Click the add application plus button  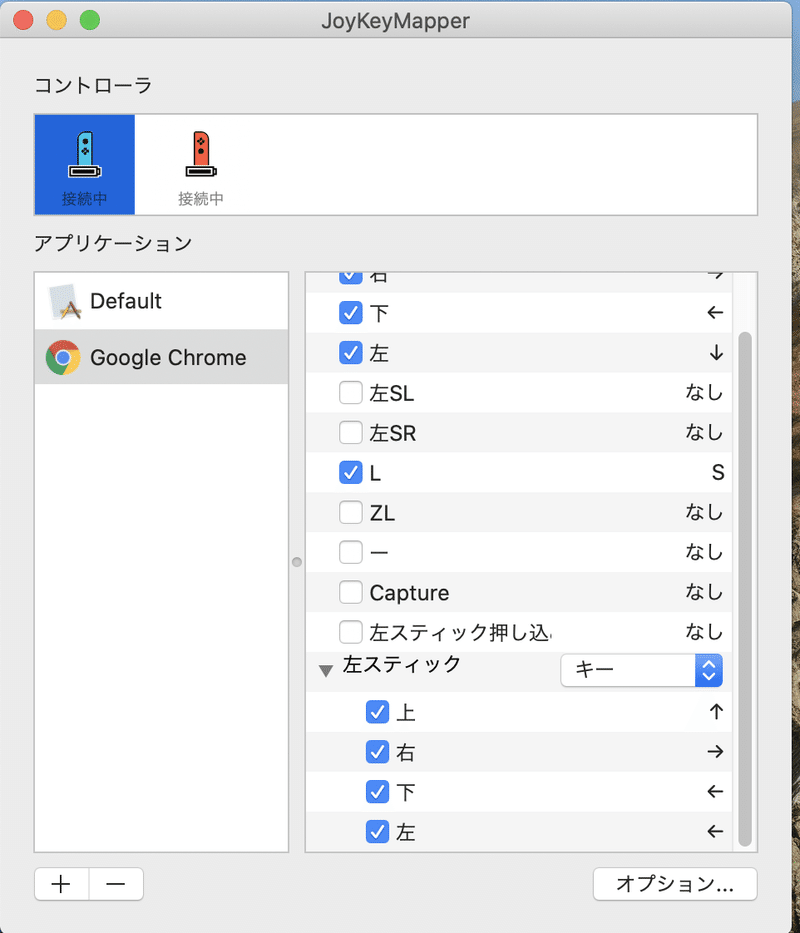point(61,884)
